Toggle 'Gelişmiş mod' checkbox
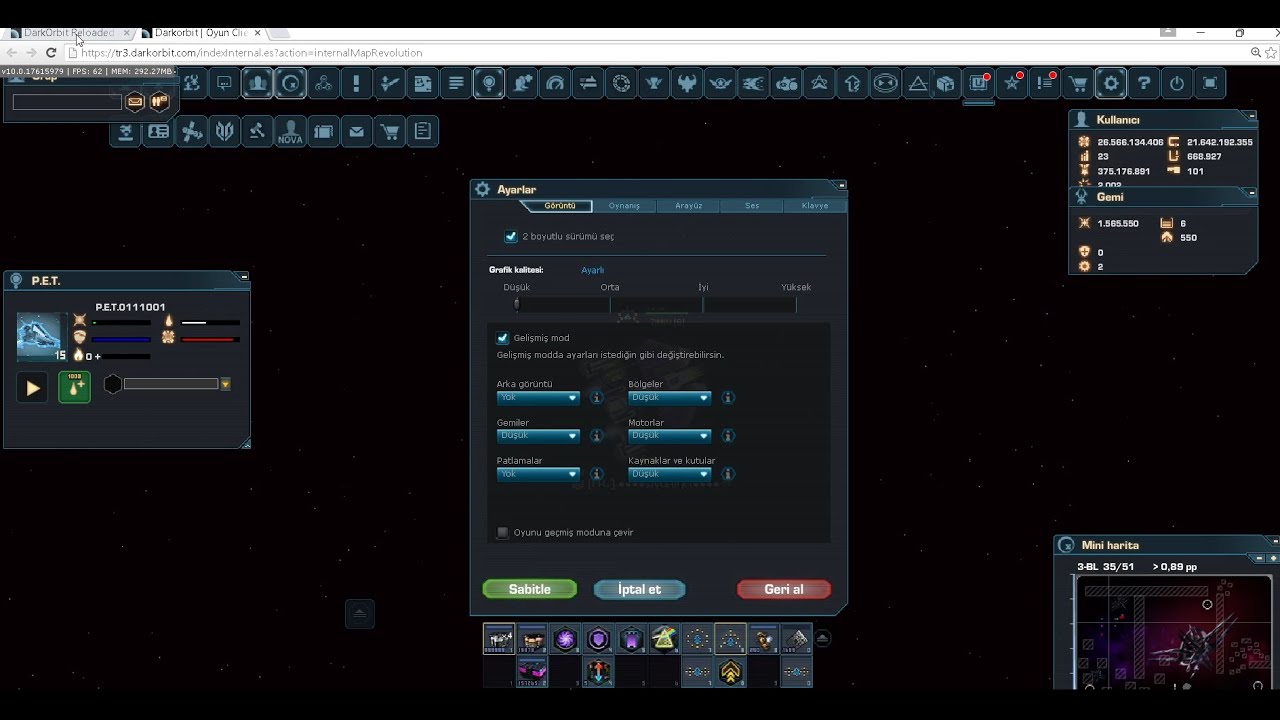This screenshot has width=1280, height=720. (x=502, y=338)
